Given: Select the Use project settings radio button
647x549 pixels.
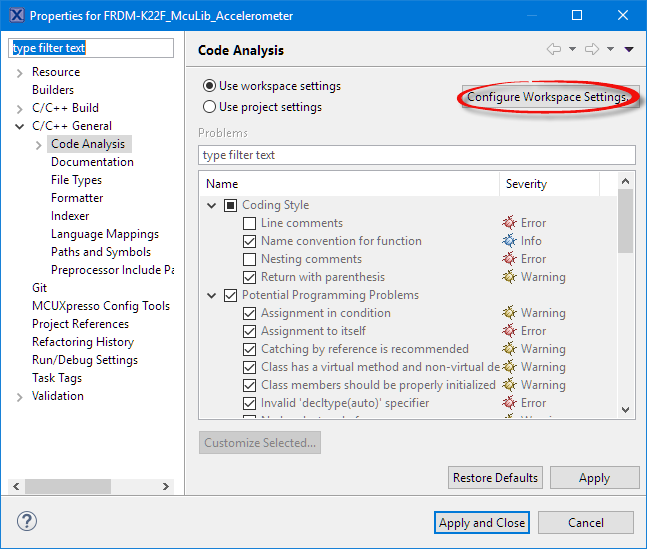Looking at the screenshot, I should (x=210, y=107).
